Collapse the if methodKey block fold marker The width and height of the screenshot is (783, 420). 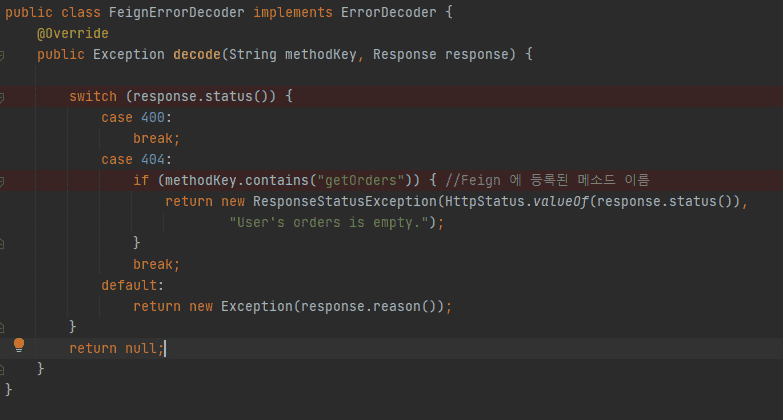pyautogui.click(x=2, y=180)
